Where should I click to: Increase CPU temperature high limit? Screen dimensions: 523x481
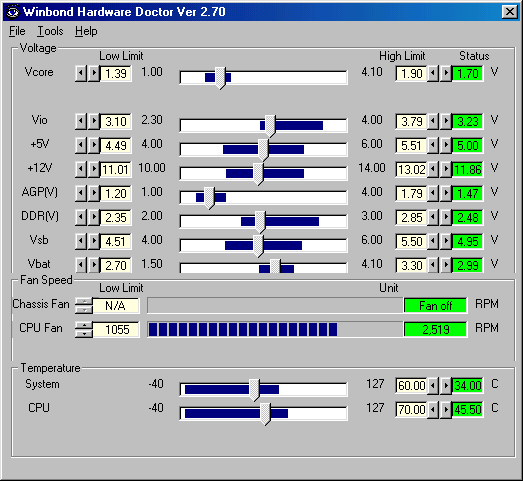[446, 410]
